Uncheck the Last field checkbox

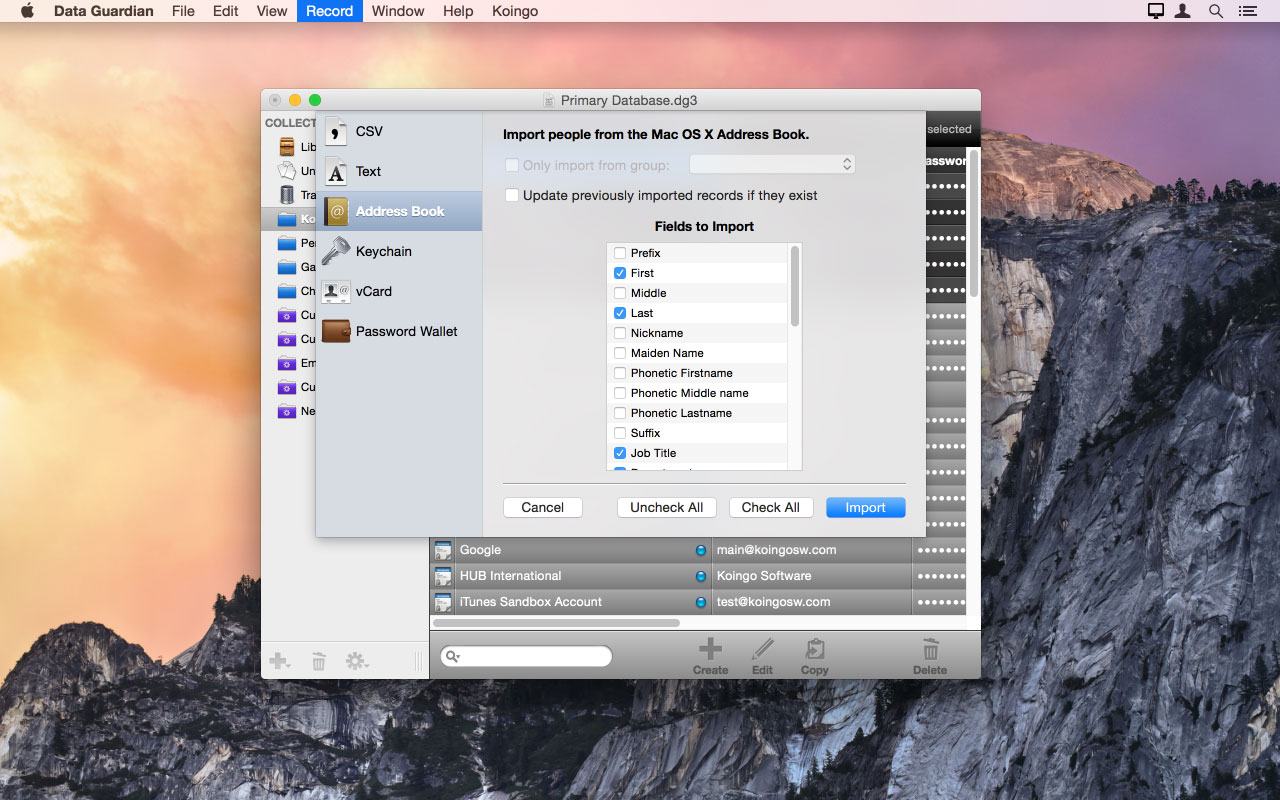coord(620,313)
